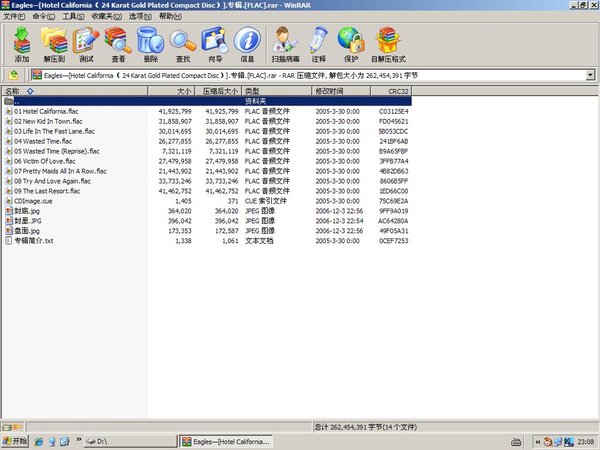The height and width of the screenshot is (450, 600).
Task: Click the 注释 (Comment) toolbar icon
Action: tap(319, 44)
